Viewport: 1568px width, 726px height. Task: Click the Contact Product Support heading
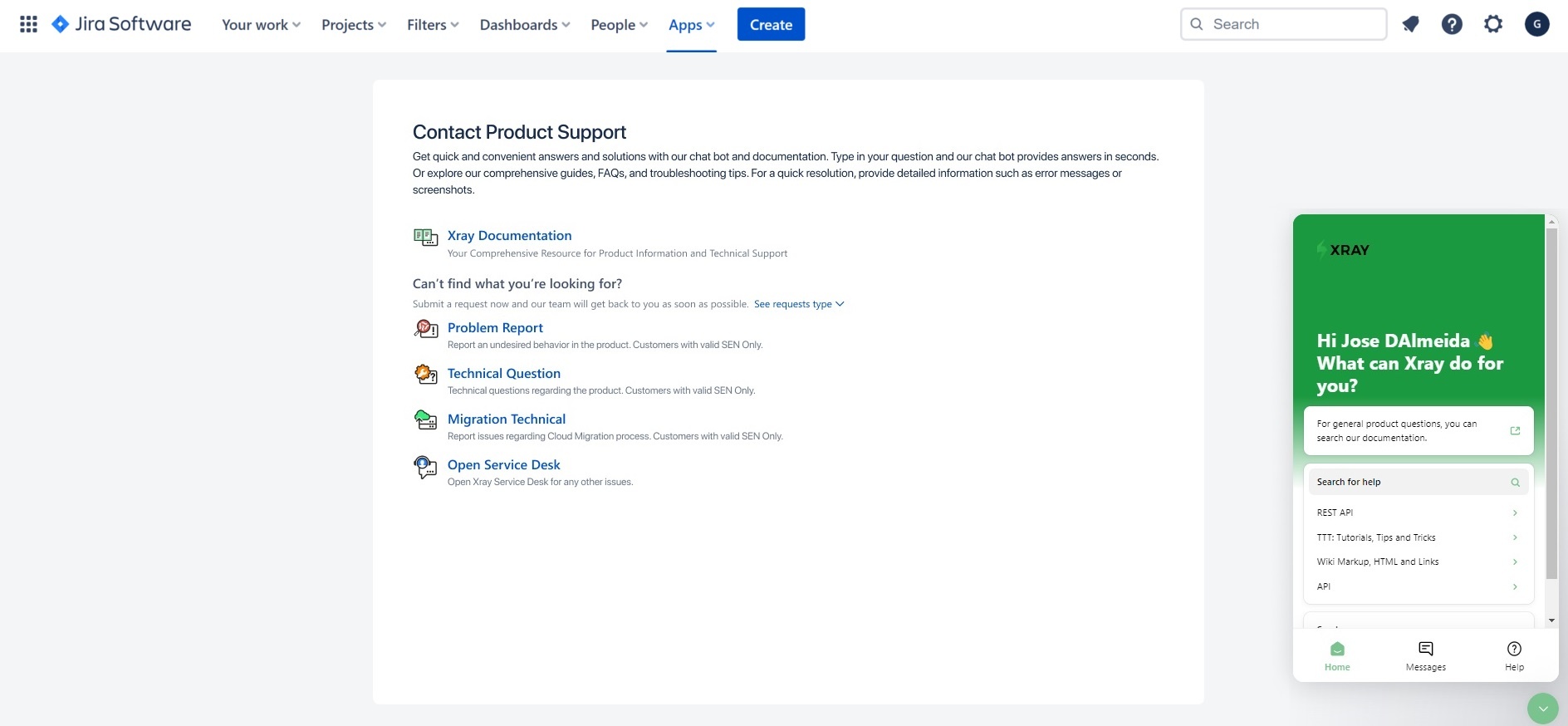(x=519, y=132)
